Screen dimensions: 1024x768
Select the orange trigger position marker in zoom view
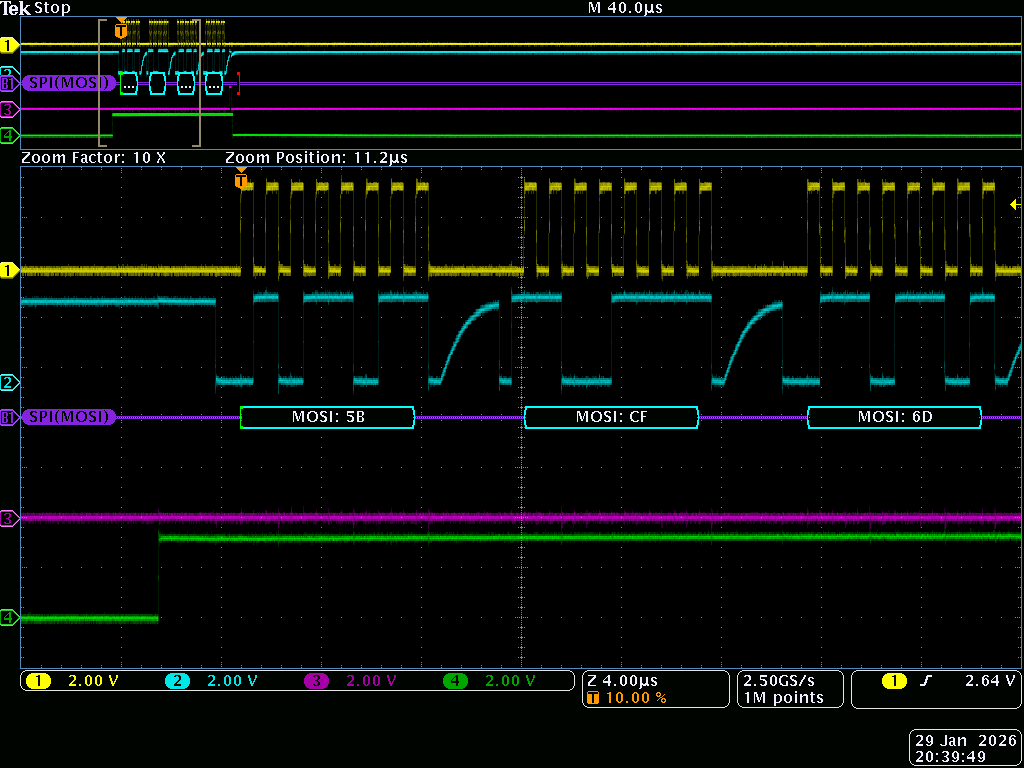[240, 181]
